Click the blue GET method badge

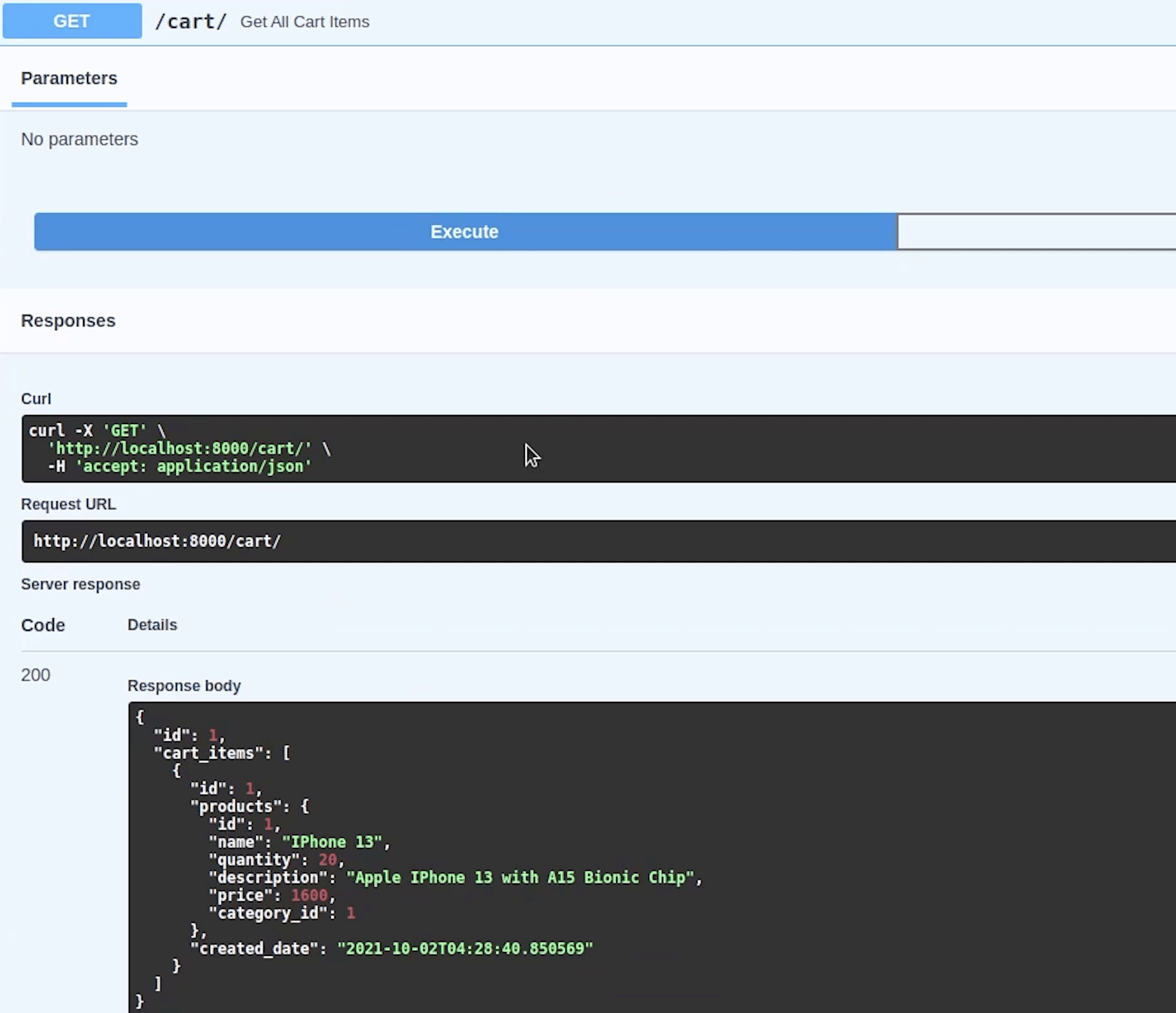pyautogui.click(x=72, y=21)
